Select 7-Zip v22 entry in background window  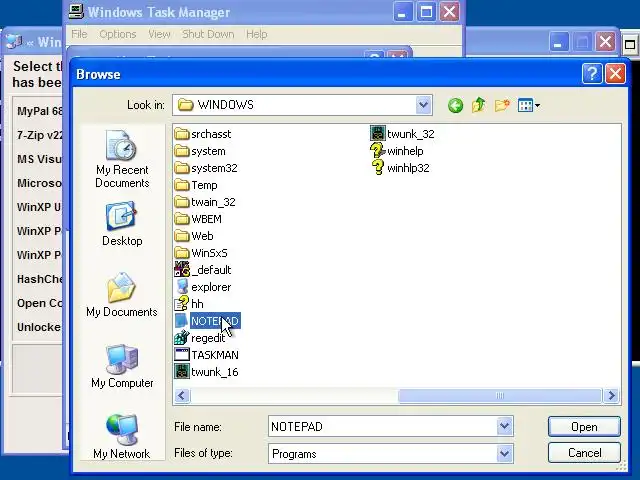[x=40, y=135]
